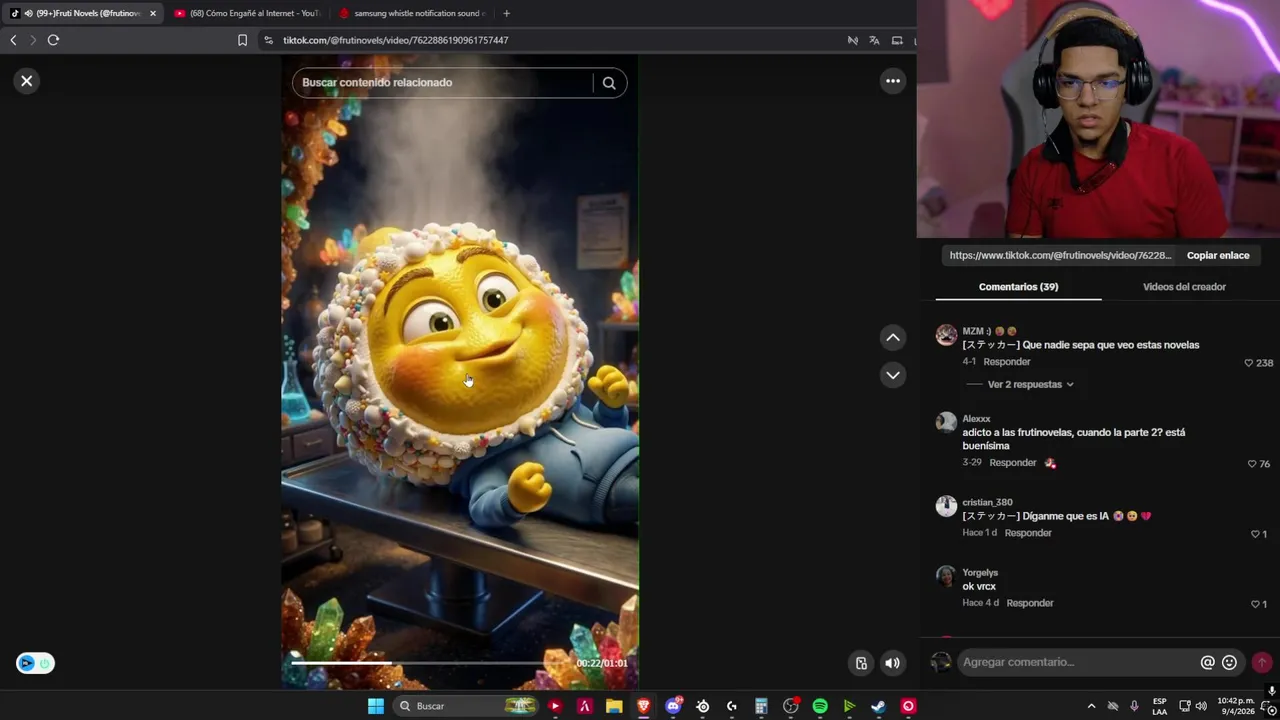Open Windows Start menu

(376, 706)
